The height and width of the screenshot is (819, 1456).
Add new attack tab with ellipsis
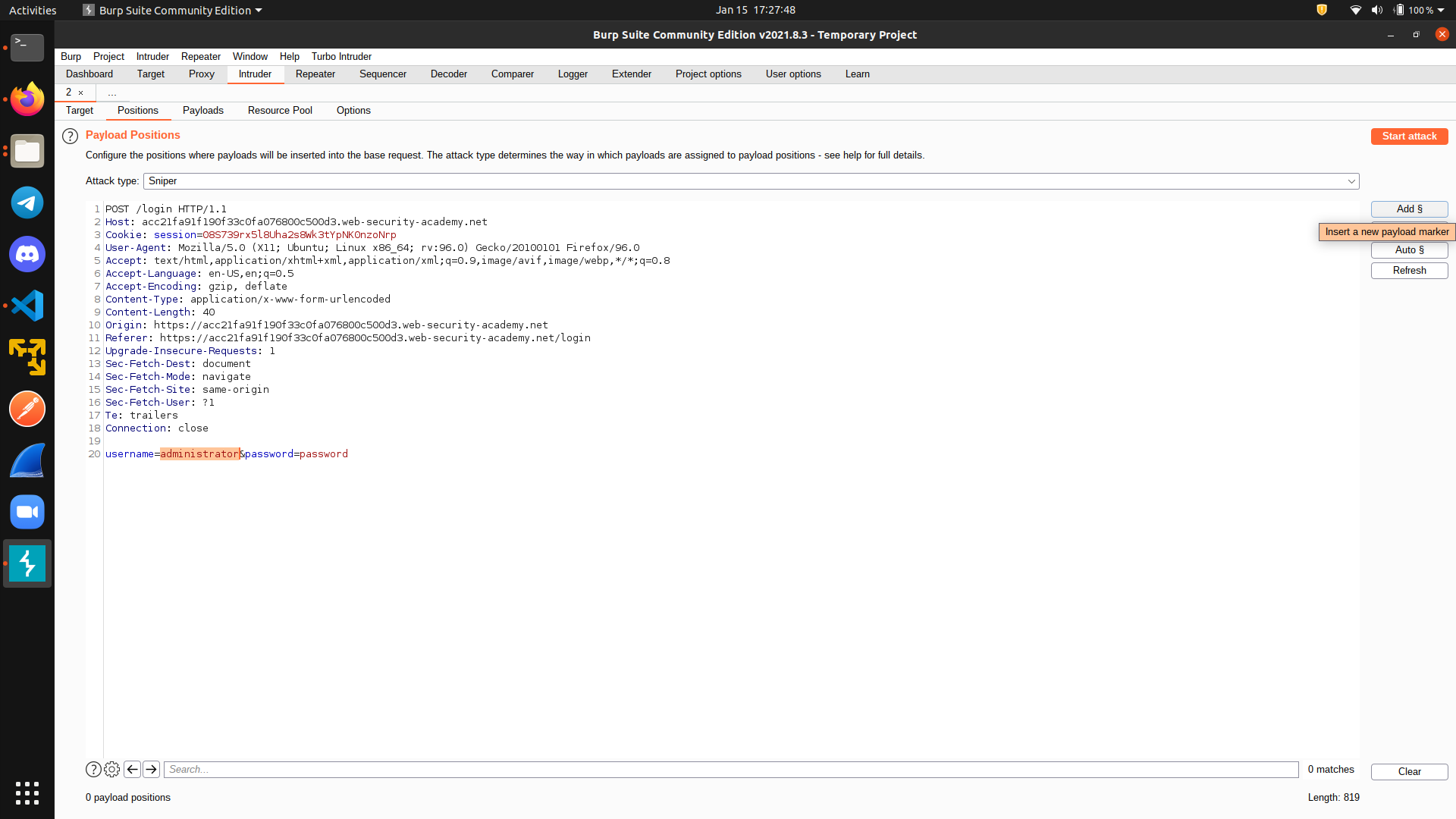pos(112,93)
